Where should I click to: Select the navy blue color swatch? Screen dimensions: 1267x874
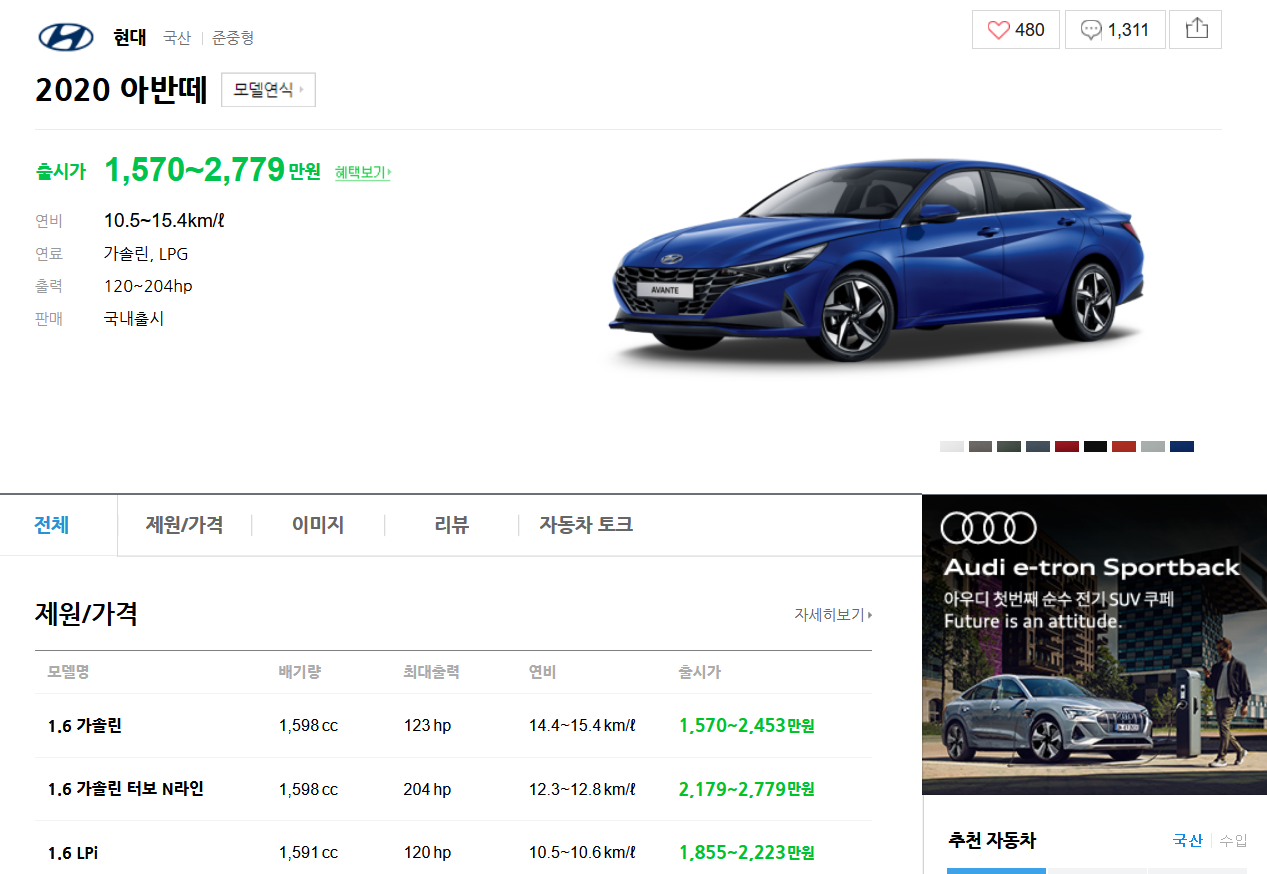point(1182,446)
